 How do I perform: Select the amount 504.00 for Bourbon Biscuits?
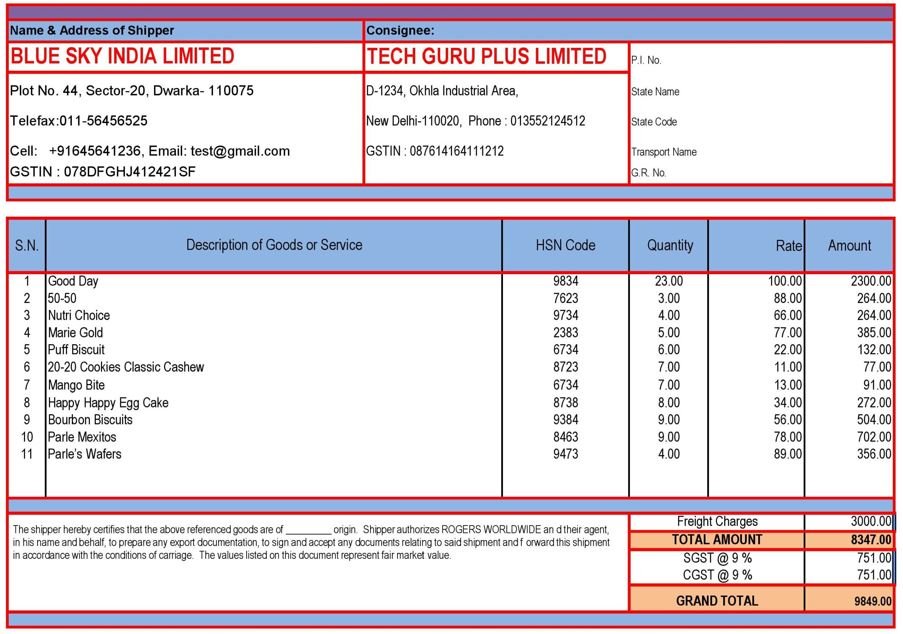click(874, 420)
